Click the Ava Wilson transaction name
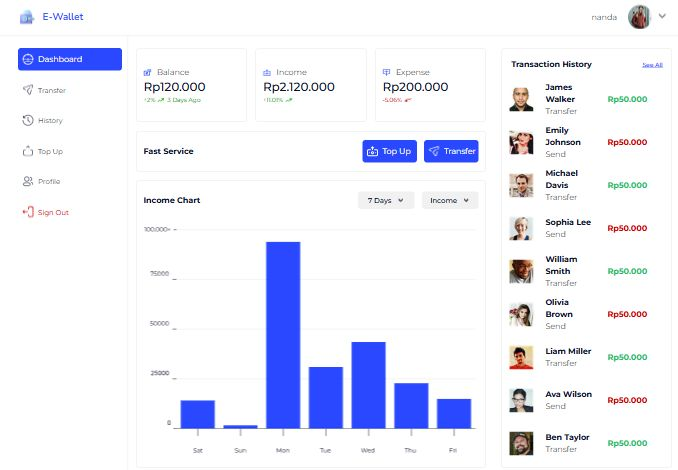Viewport: 678px width, 470px height. pos(569,394)
